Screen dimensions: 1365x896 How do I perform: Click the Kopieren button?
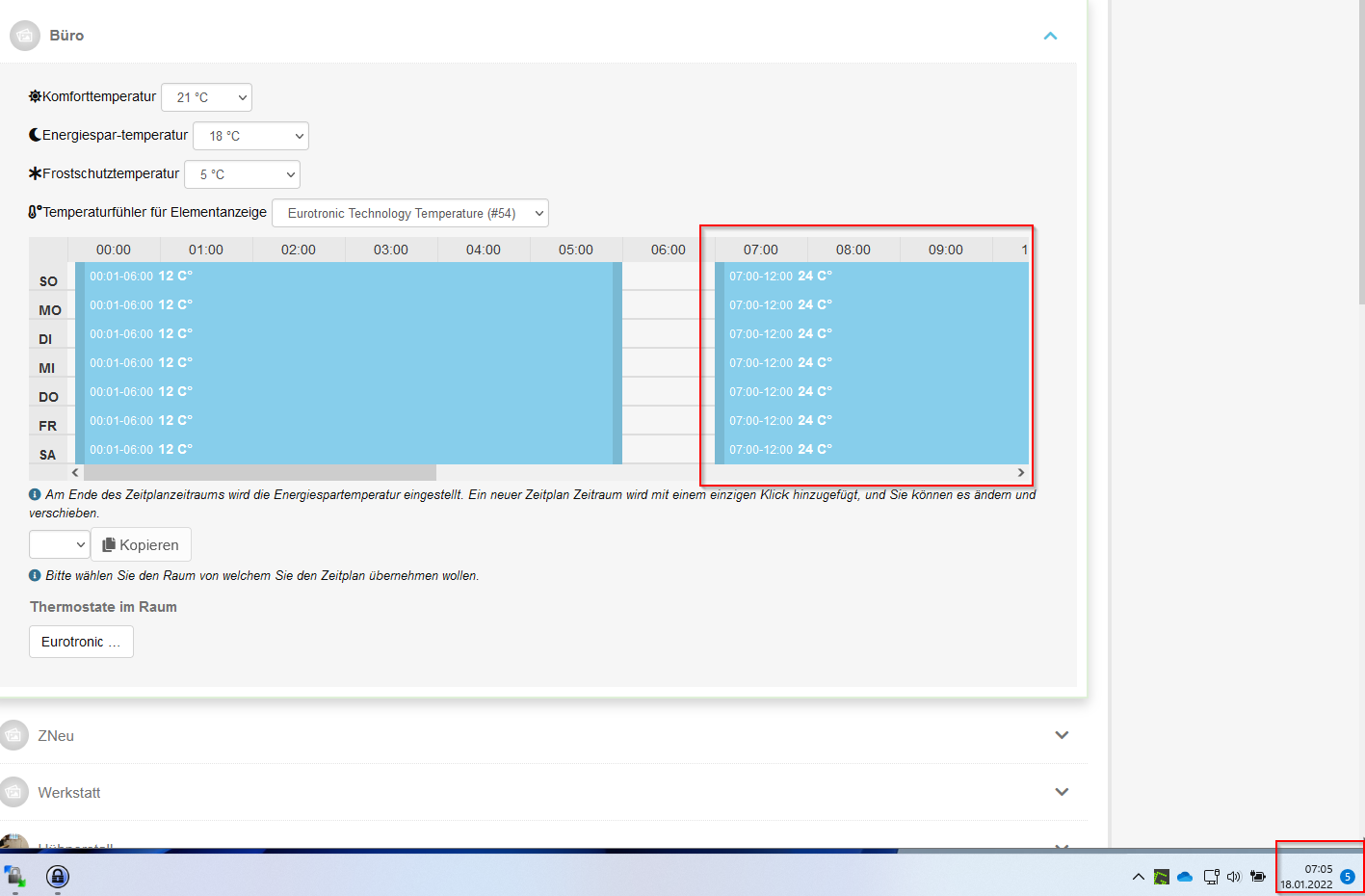click(142, 544)
